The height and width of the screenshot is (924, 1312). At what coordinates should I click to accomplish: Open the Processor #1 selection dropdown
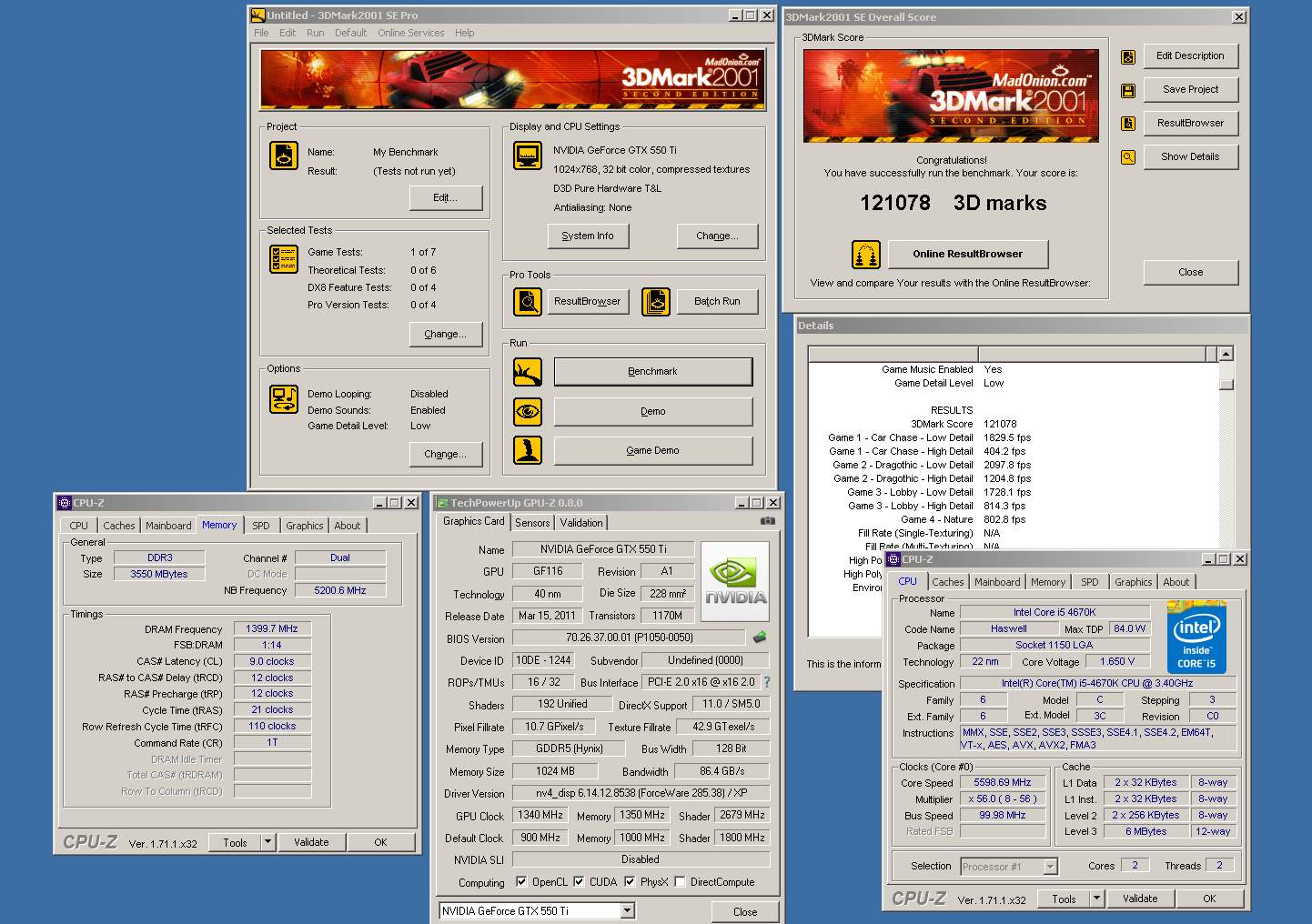pos(1050,867)
